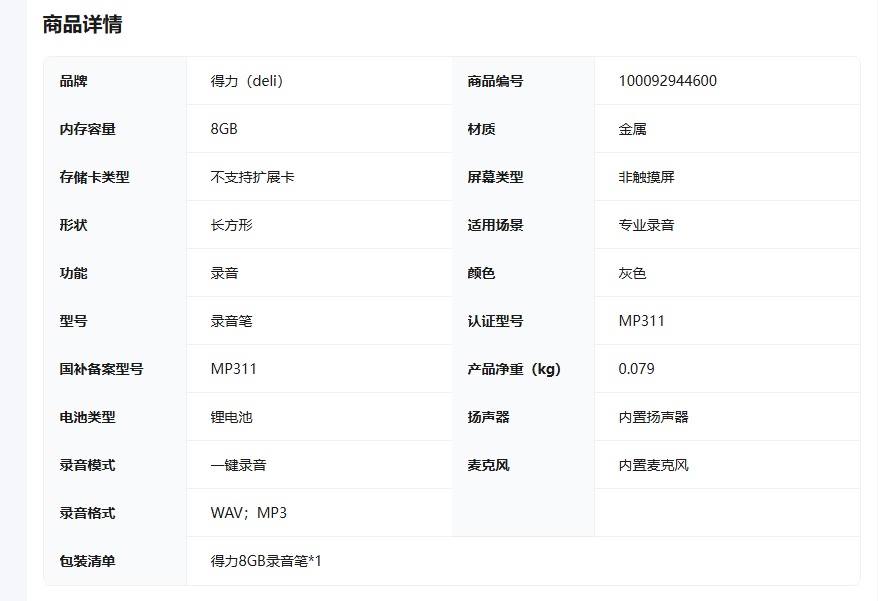
Task: Click the 屏幕类型 label
Action: 496,178
